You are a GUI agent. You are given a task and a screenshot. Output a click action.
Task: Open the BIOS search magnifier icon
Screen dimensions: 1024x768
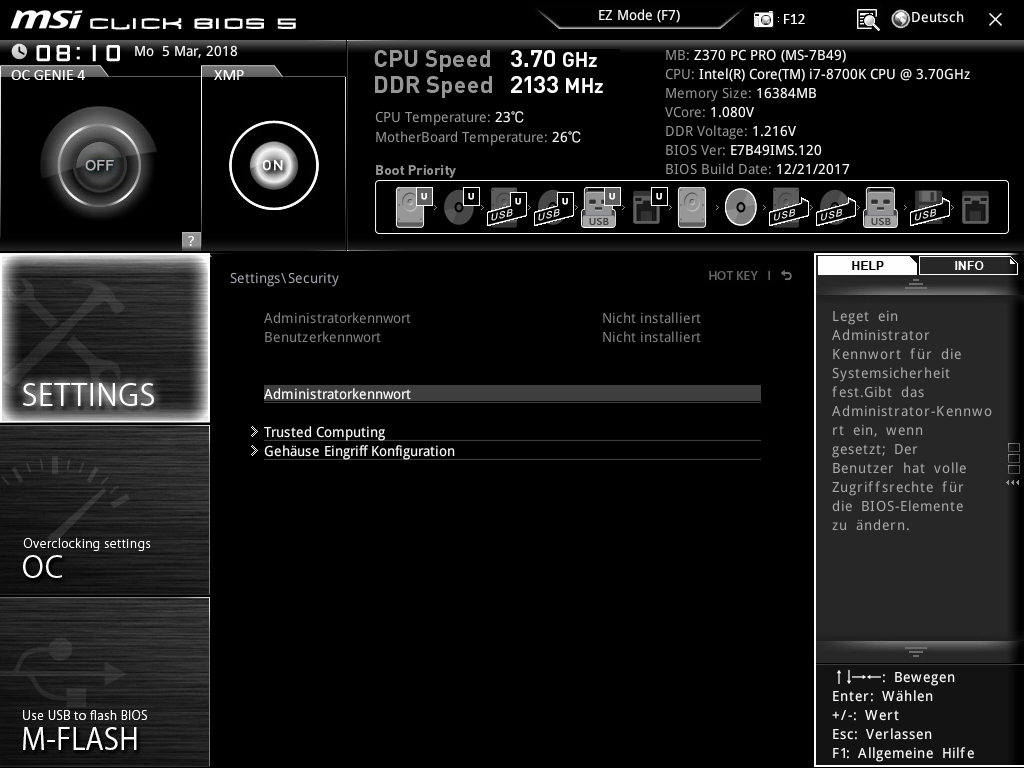[x=868, y=20]
